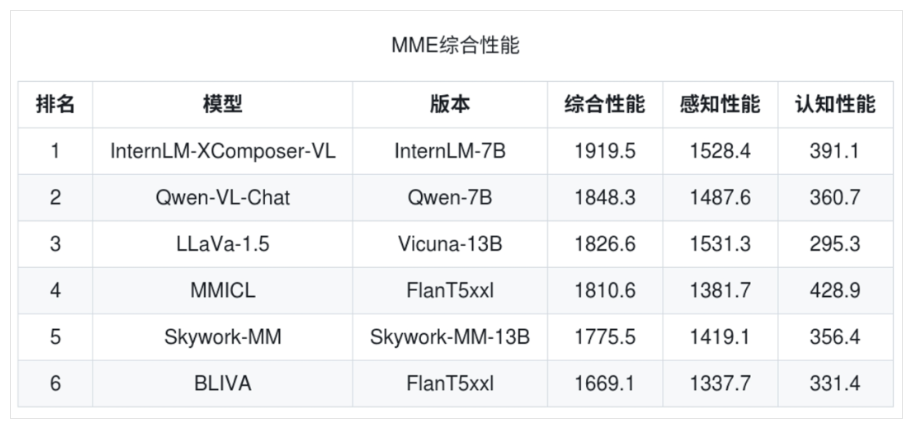Click the Skywork-MM-13B version cell

point(450,337)
